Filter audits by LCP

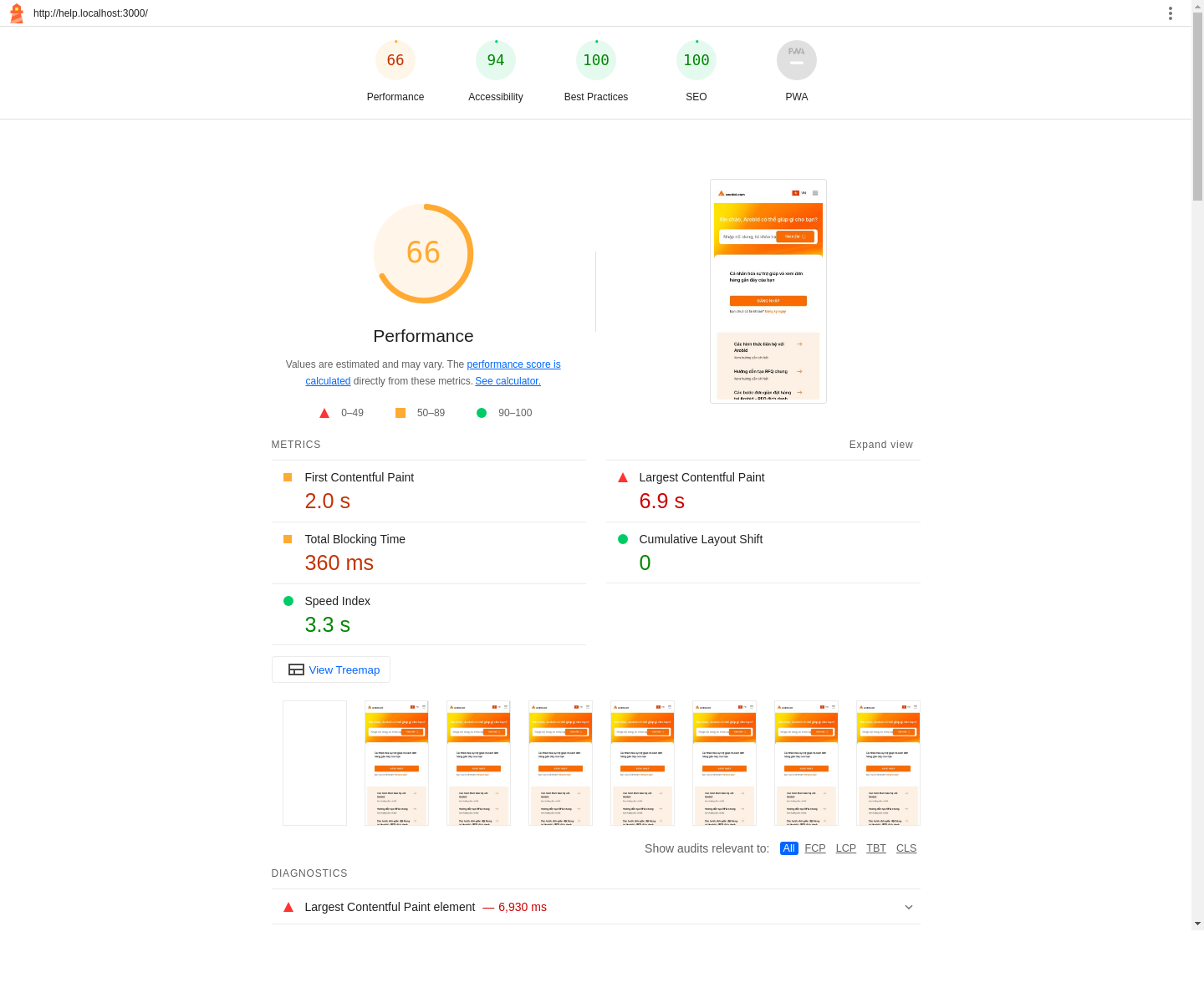click(846, 848)
